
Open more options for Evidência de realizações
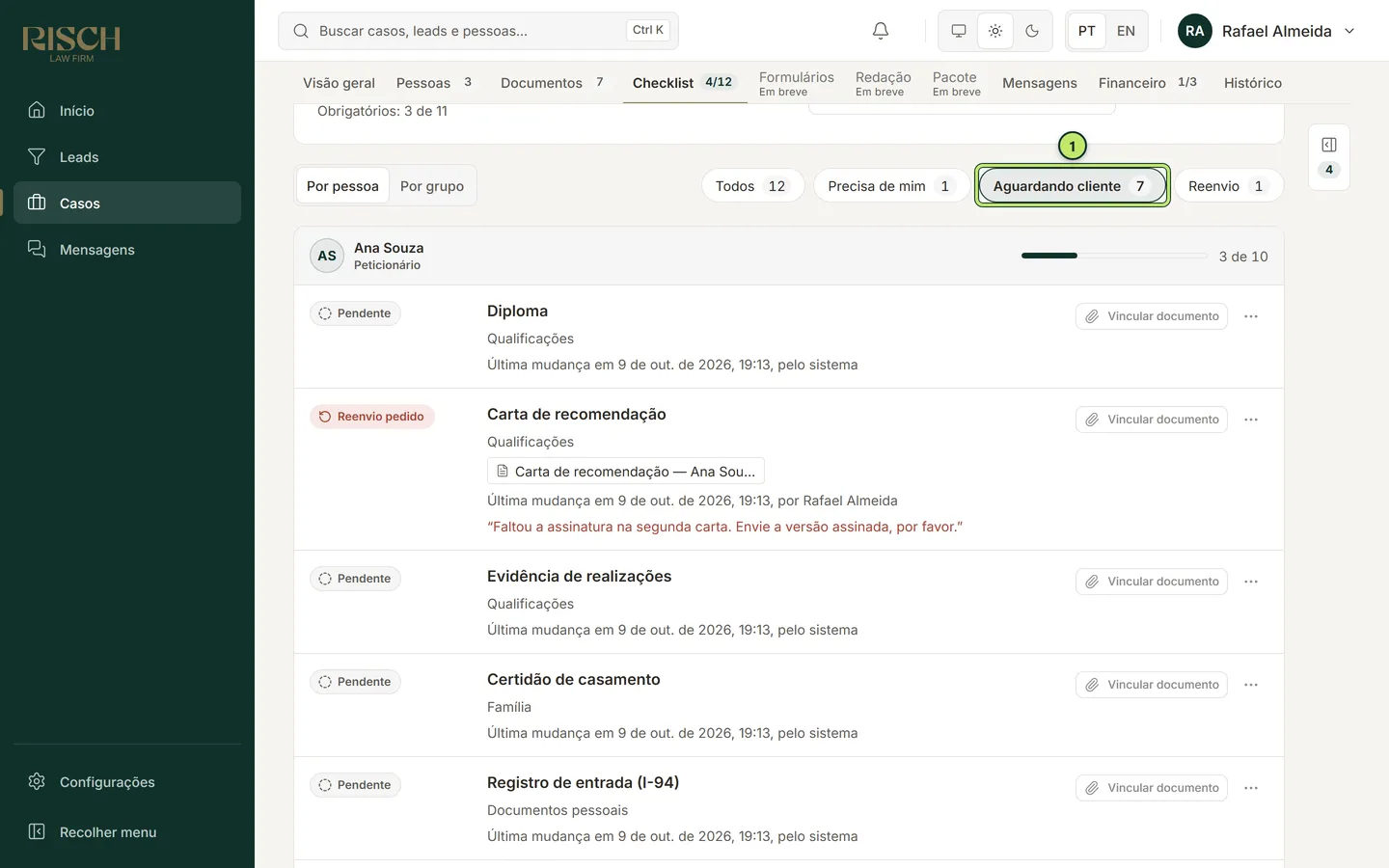[x=1251, y=582]
